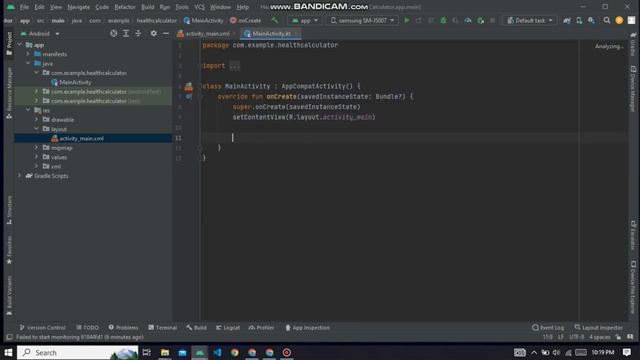Viewport: 640px width, 360px height.
Task: Click the Apply Changes restart icon
Action: pyautogui.click(x=419, y=20)
